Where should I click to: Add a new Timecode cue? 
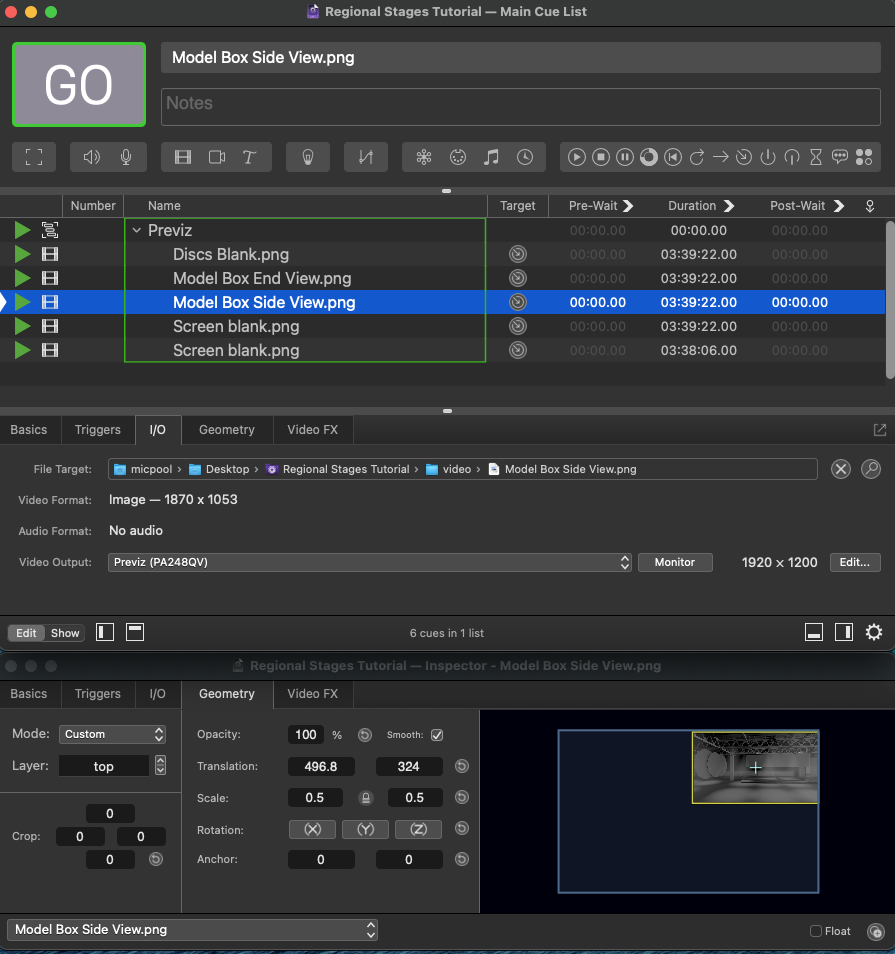click(525, 157)
